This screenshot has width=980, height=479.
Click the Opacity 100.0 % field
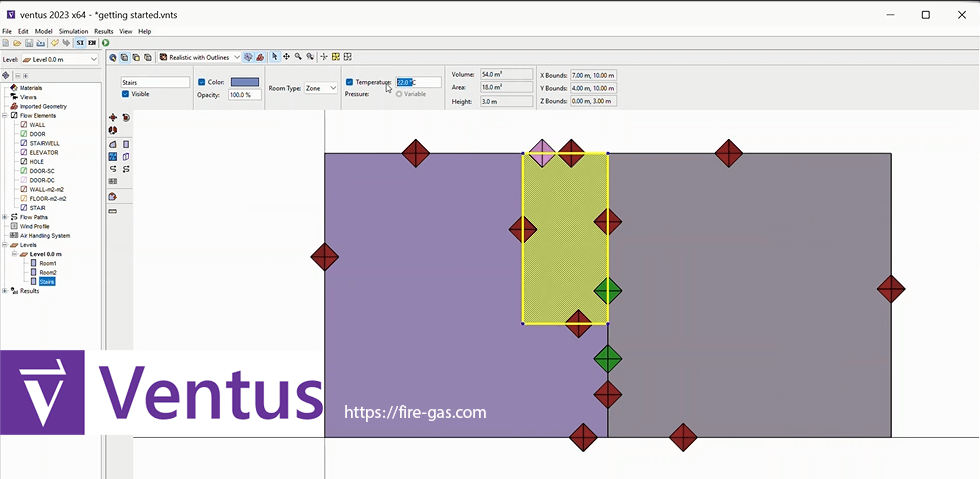point(245,94)
